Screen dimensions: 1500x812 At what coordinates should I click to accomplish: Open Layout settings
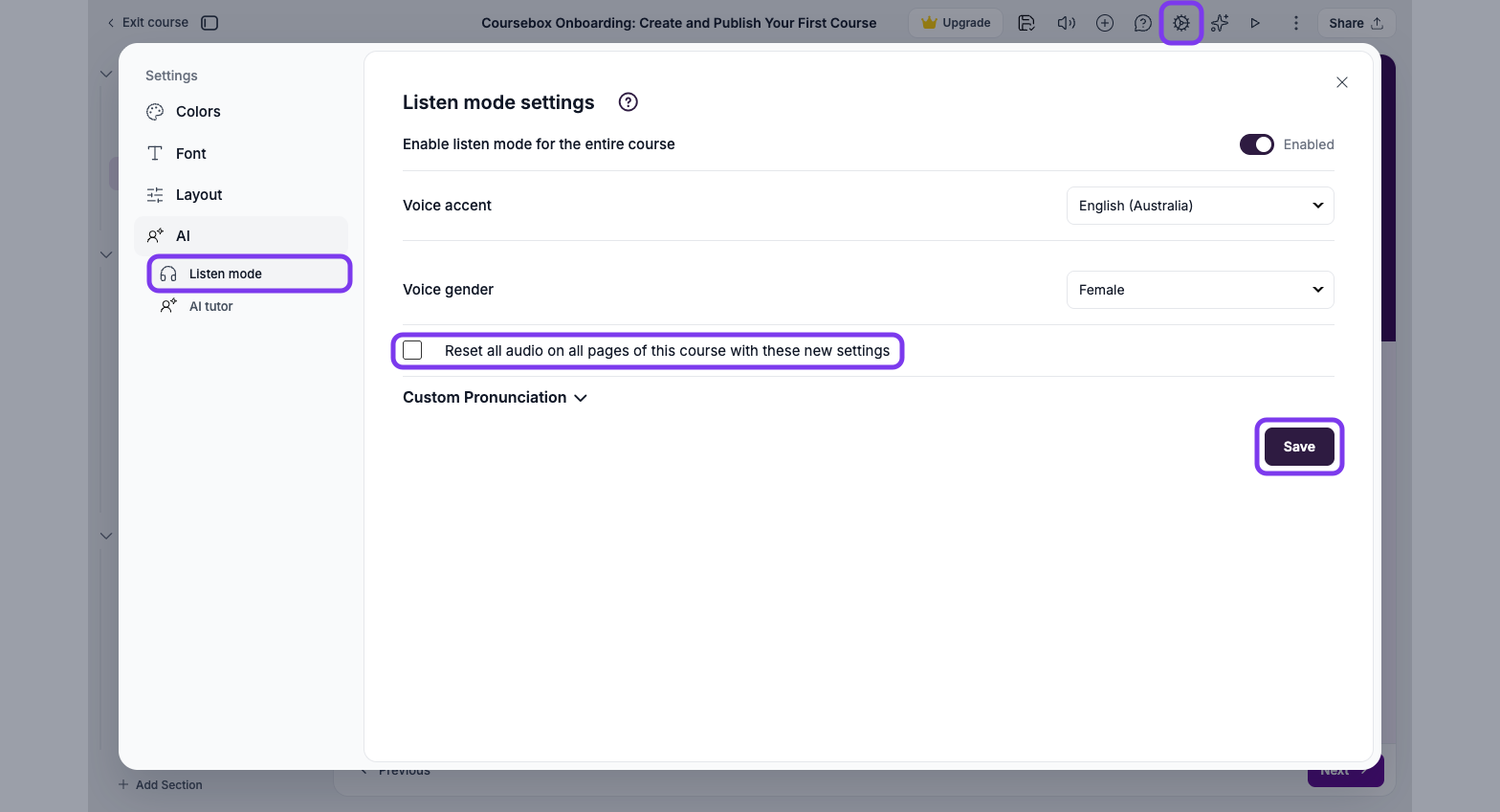click(241, 195)
